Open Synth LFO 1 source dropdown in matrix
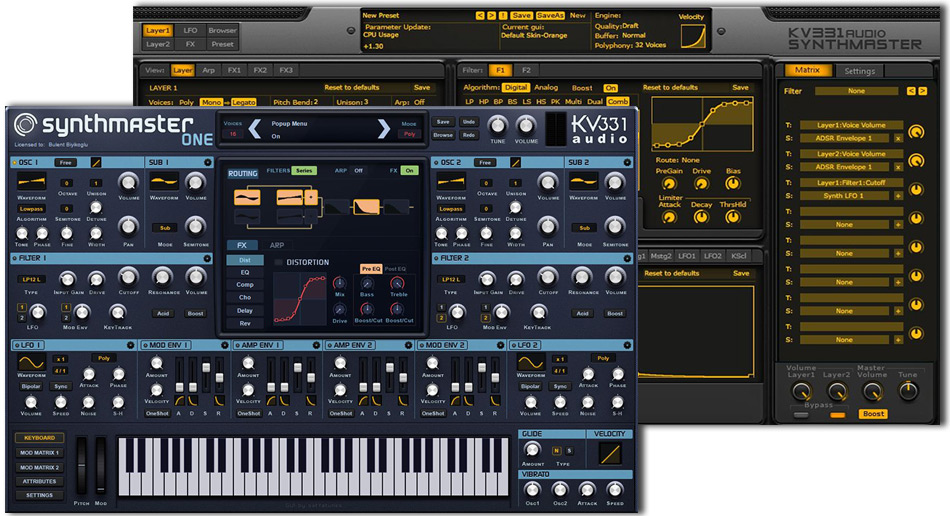 [845, 196]
